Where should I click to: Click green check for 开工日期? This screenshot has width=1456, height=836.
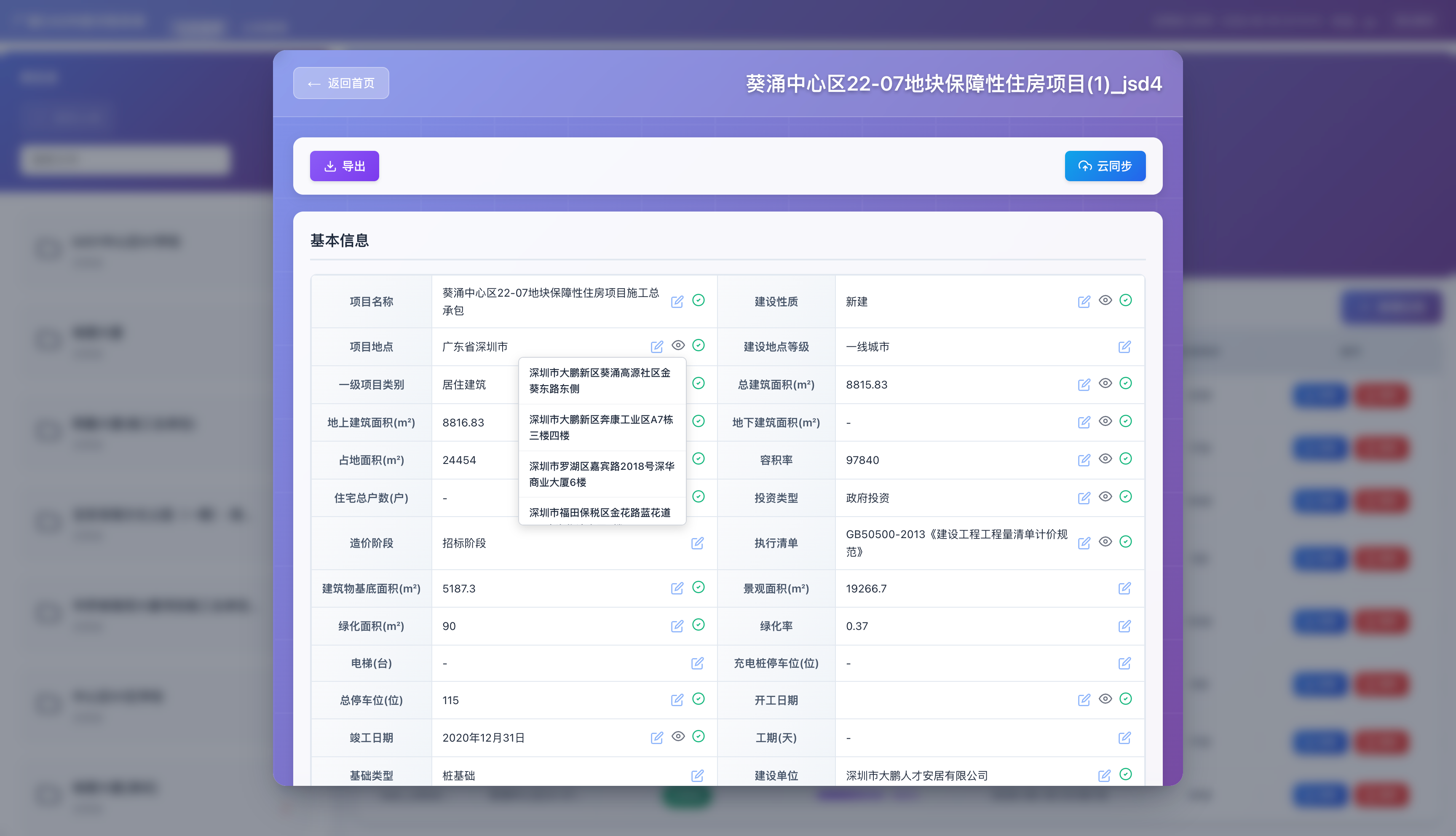click(1126, 699)
